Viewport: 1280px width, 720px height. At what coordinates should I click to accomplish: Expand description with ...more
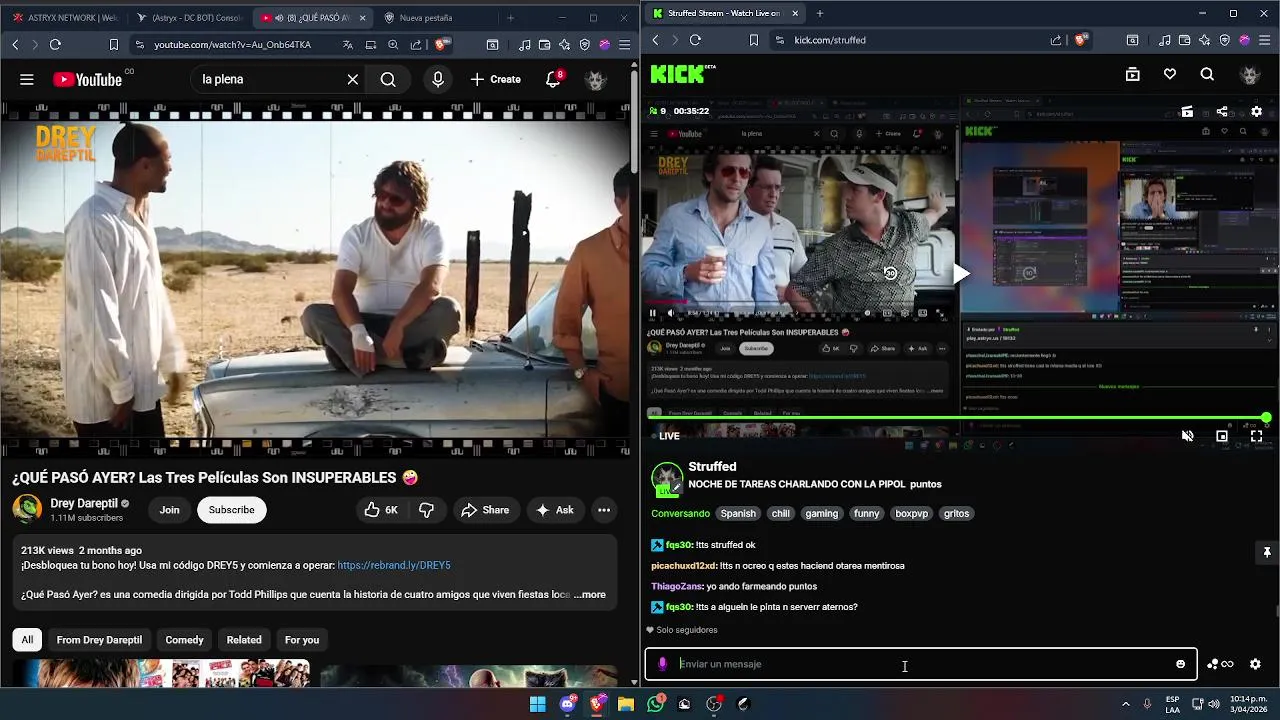590,594
